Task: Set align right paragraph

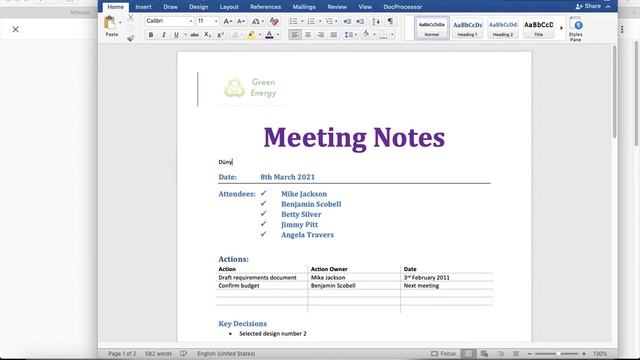Action: (321, 35)
